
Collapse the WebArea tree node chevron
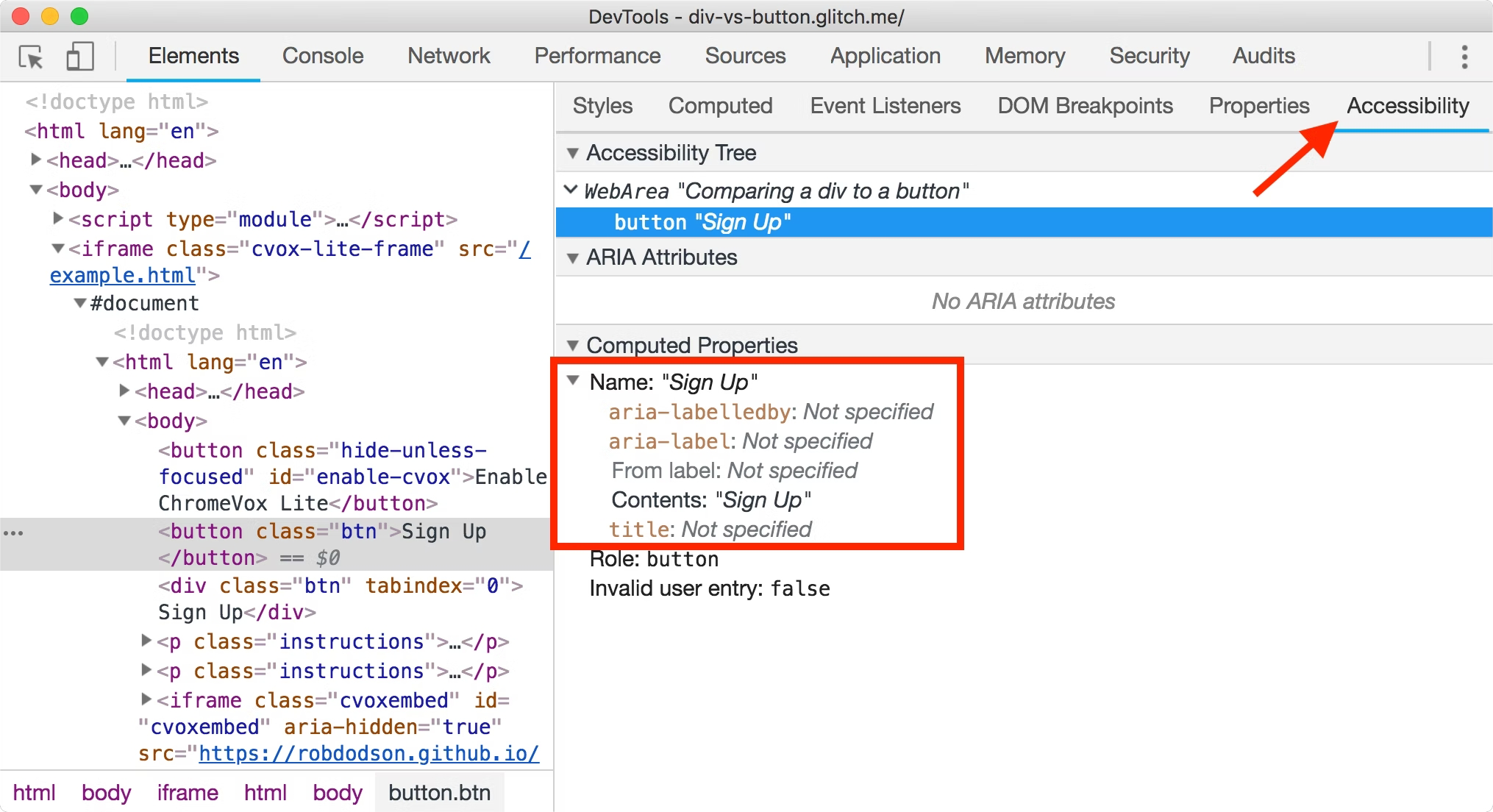pyautogui.click(x=570, y=190)
